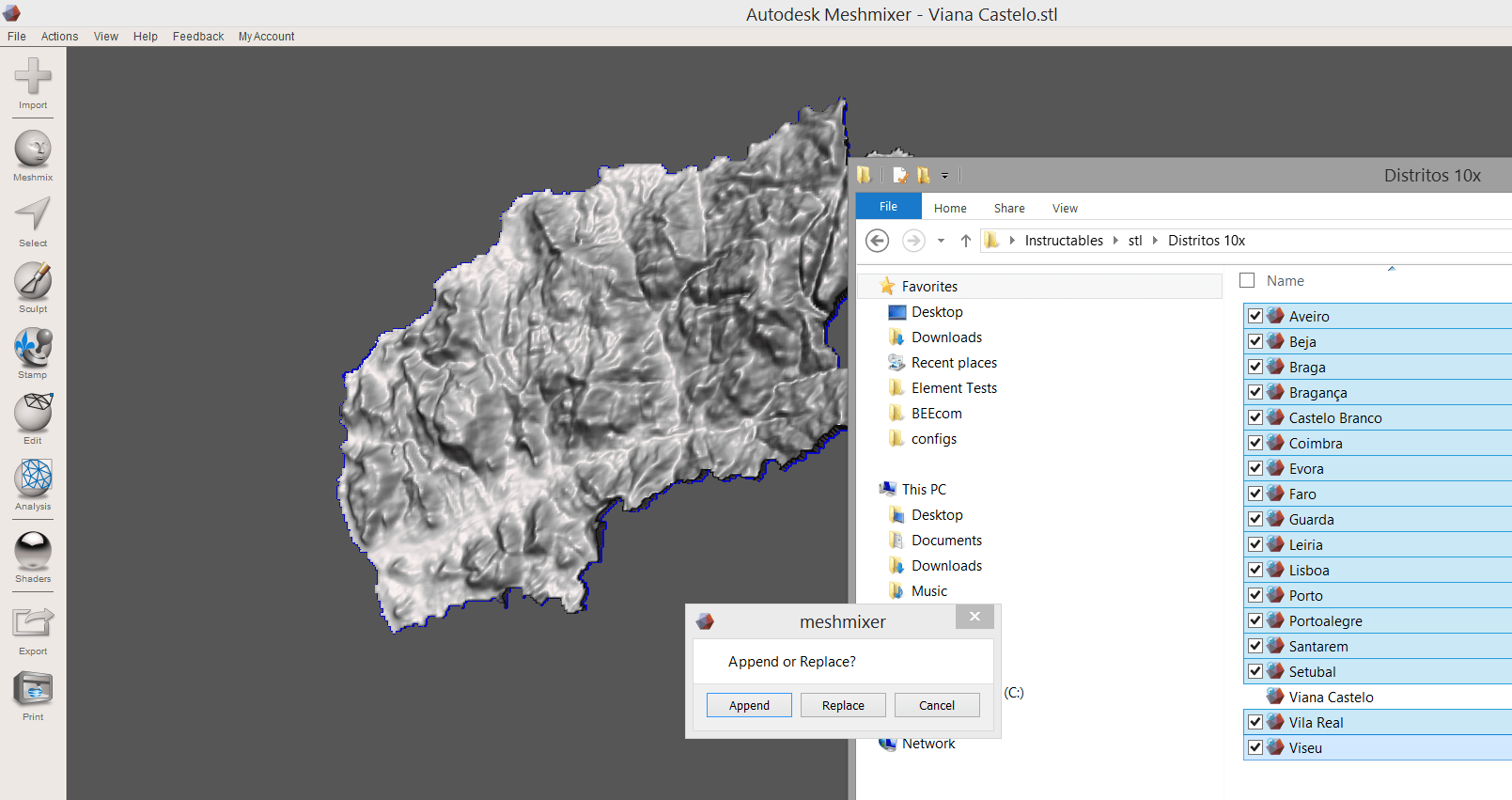Uncheck the Bragança file checkbox
This screenshot has width=1512, height=800.
point(1255,392)
